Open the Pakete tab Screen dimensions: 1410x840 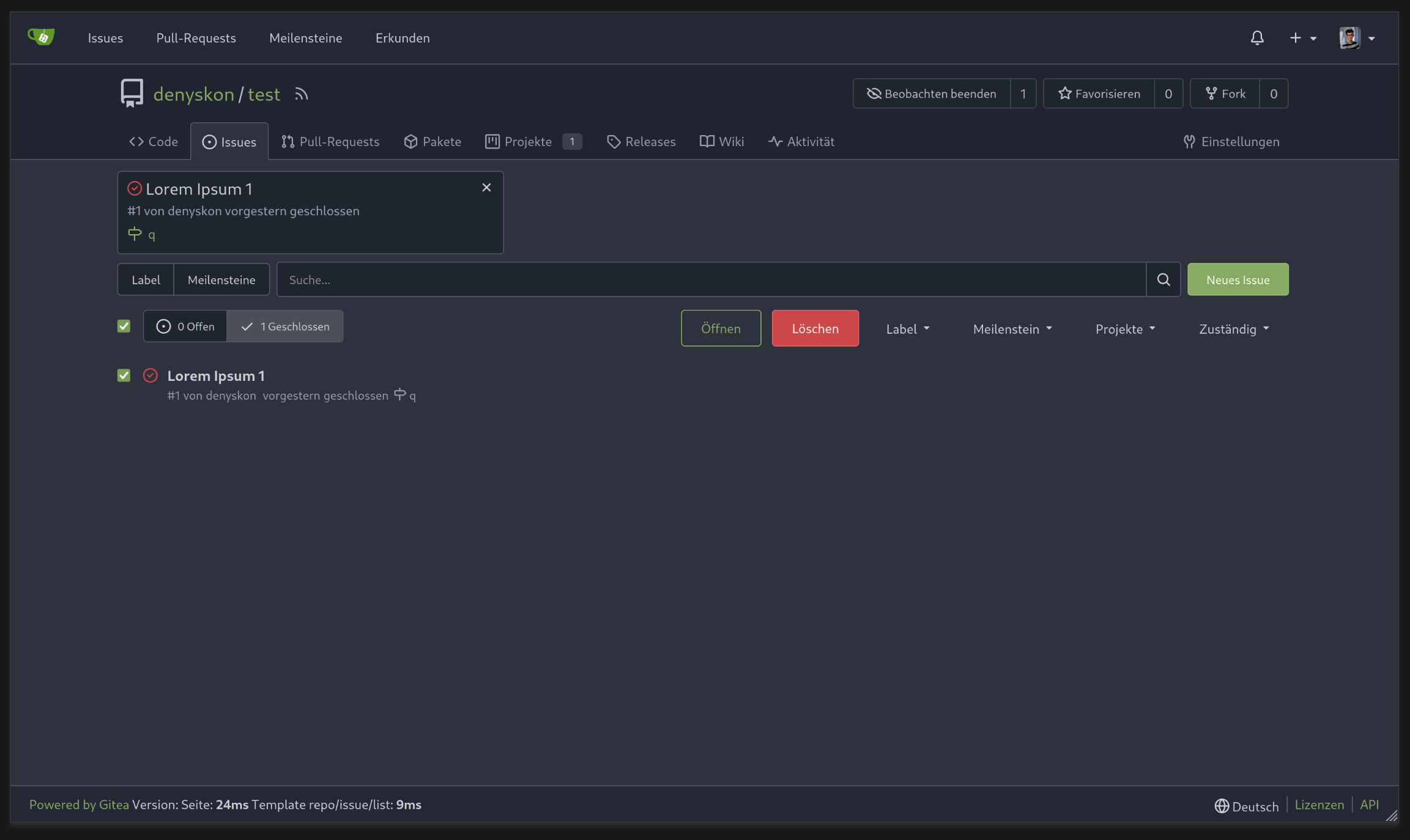[432, 141]
